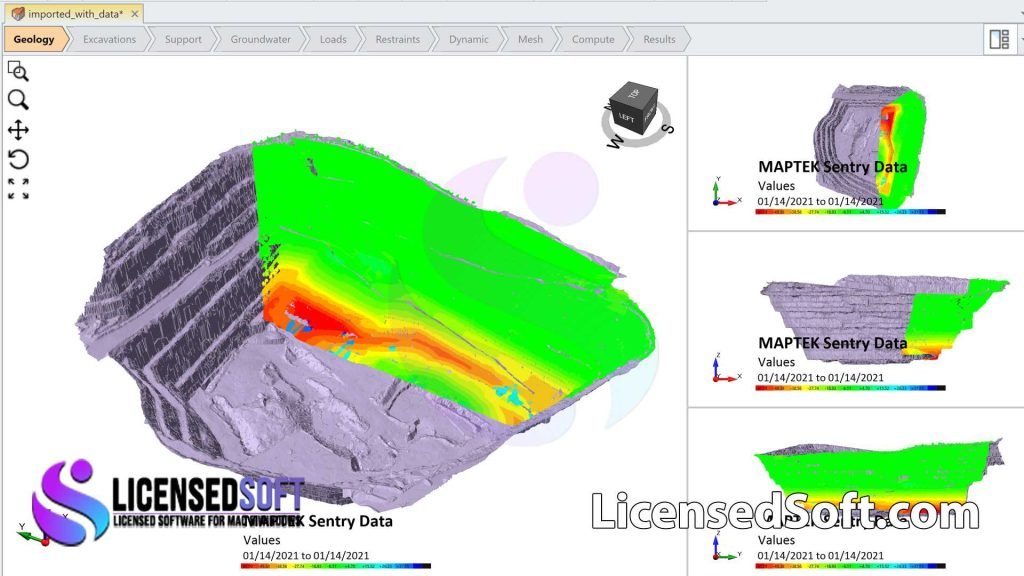
Task: Select the imported_with_data* document tab
Action: pyautogui.click(x=74, y=14)
